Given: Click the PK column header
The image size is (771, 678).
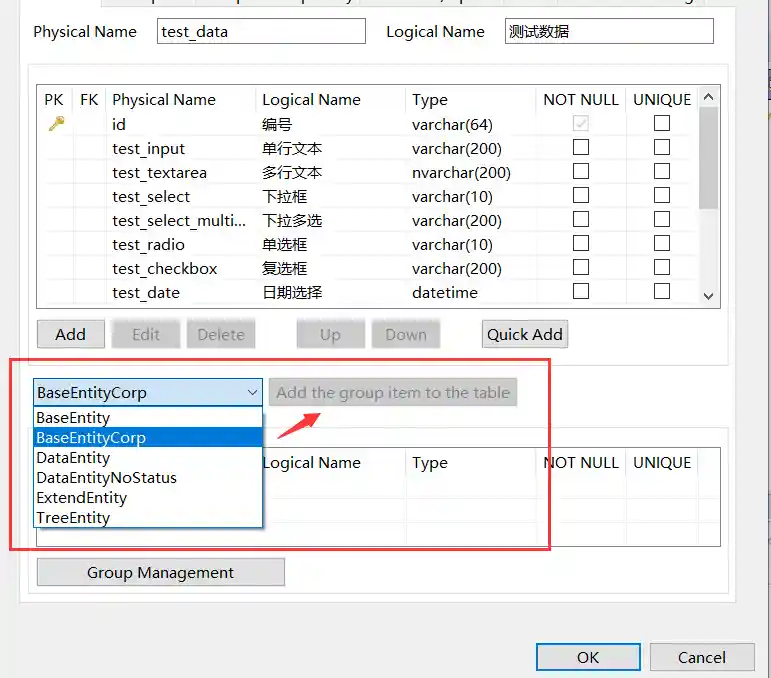Looking at the screenshot, I should pyautogui.click(x=54, y=100).
